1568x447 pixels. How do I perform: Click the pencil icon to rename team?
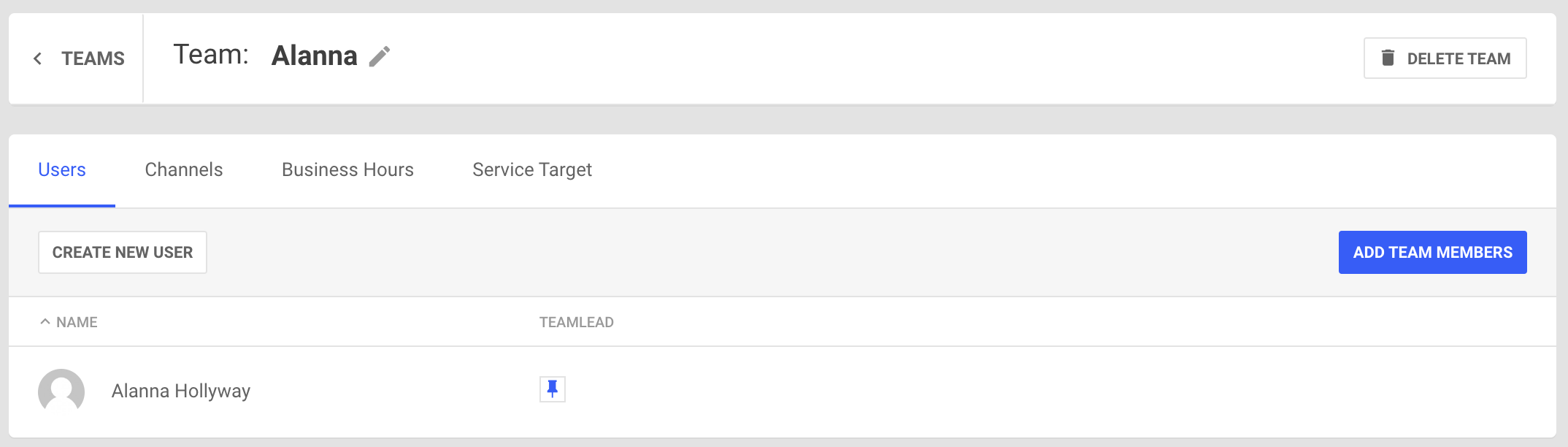tap(380, 56)
